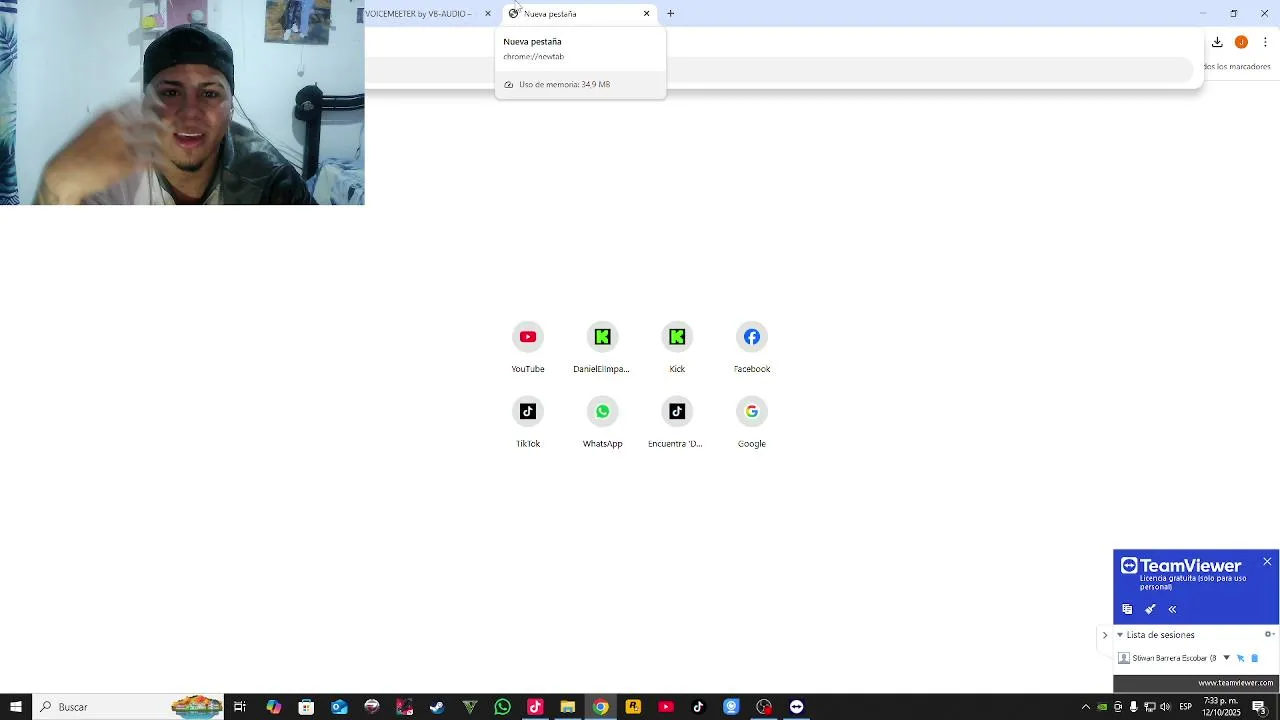Open Chrome downloads icon
Viewport: 1280px width, 720px height.
1217,42
